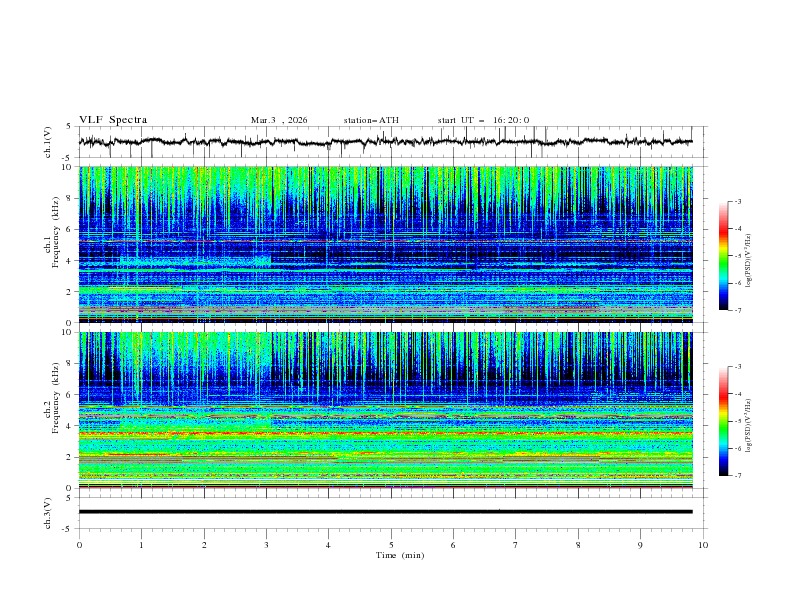Click the "-5" tick on ch.3(V) axis
Image resolution: width=792 pixels, height=612 pixels.
point(68,529)
